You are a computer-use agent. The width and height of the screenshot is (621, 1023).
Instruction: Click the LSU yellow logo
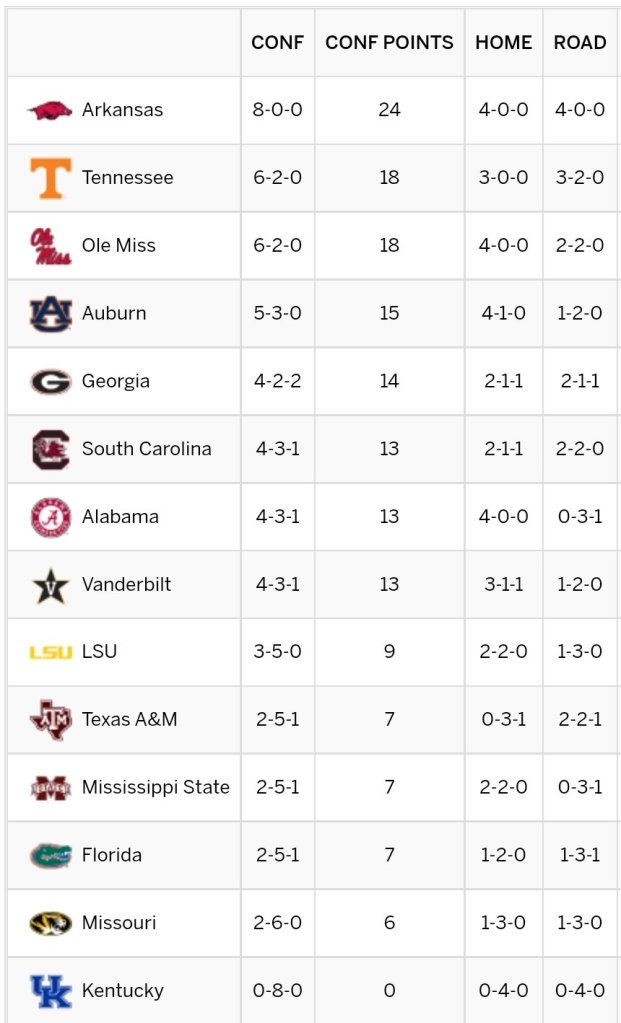(x=50, y=652)
